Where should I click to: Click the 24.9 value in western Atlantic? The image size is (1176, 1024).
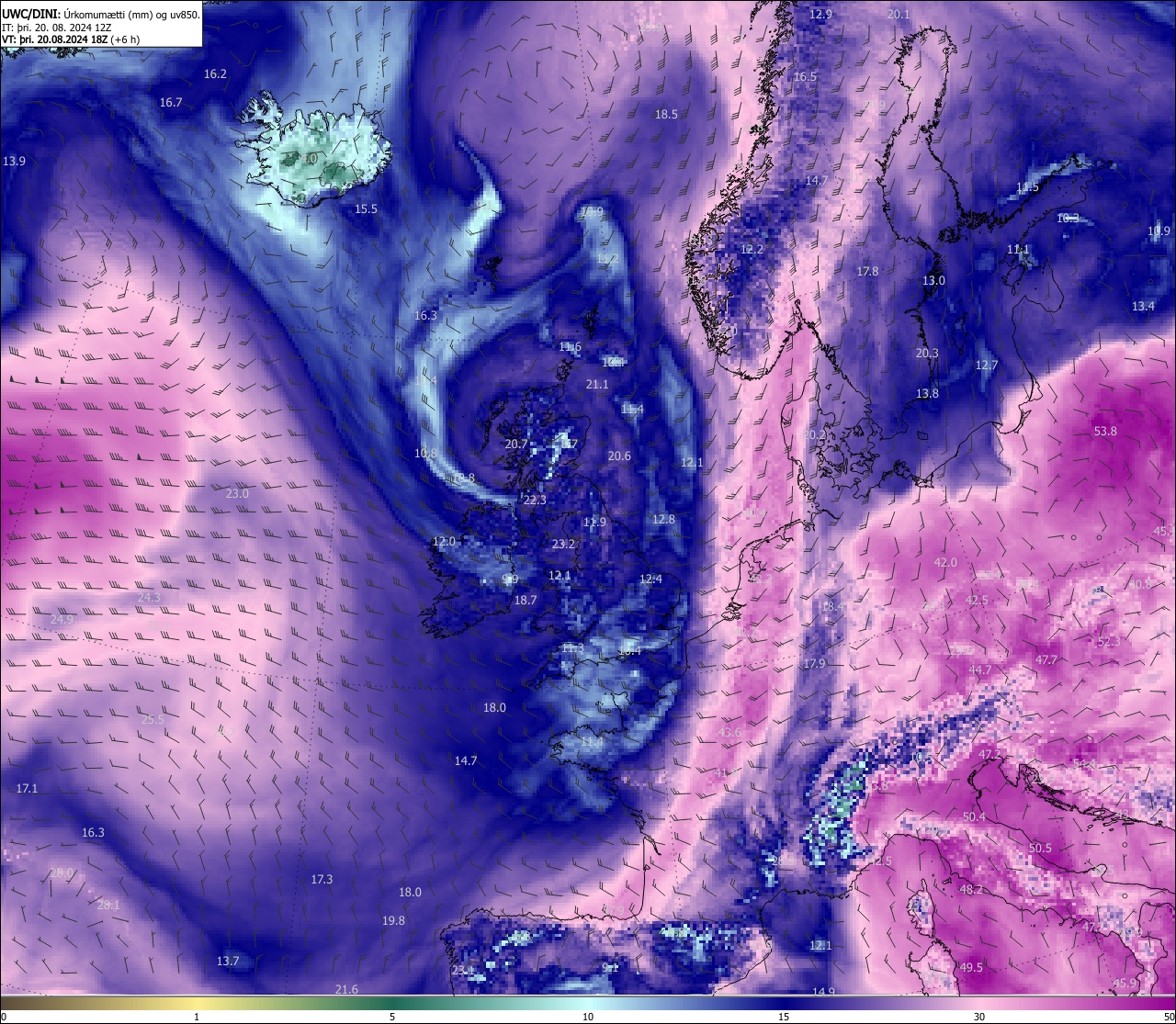point(62,619)
